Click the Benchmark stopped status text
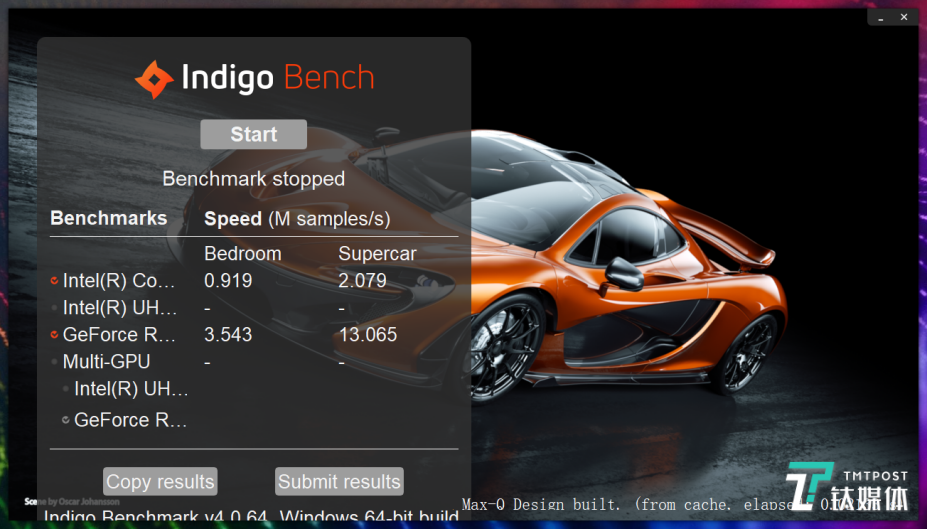Viewport: 927px width, 529px height. click(254, 179)
